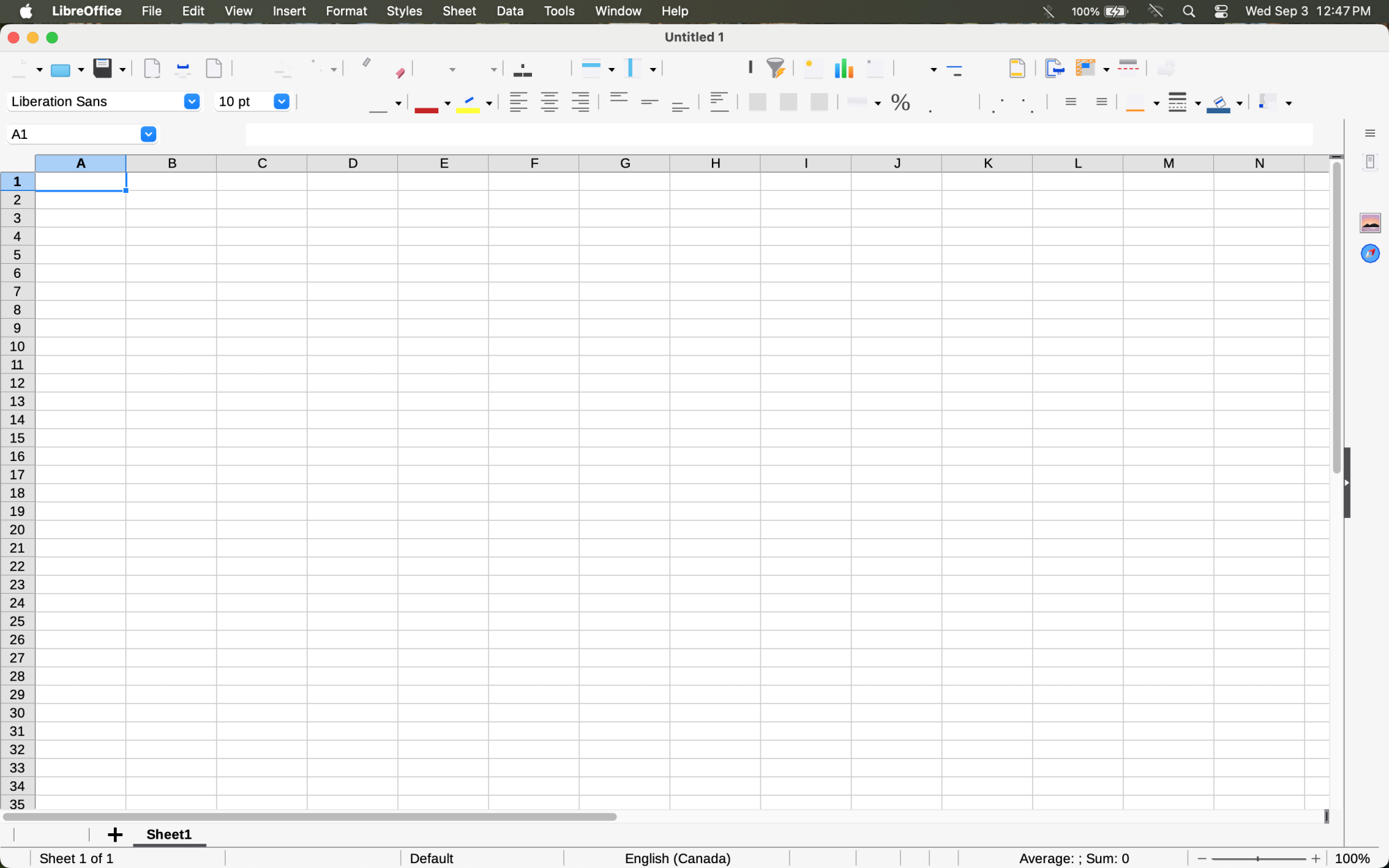This screenshot has width=1389, height=868.
Task: Open the sidebar Navigator compass icon
Action: (1370, 253)
